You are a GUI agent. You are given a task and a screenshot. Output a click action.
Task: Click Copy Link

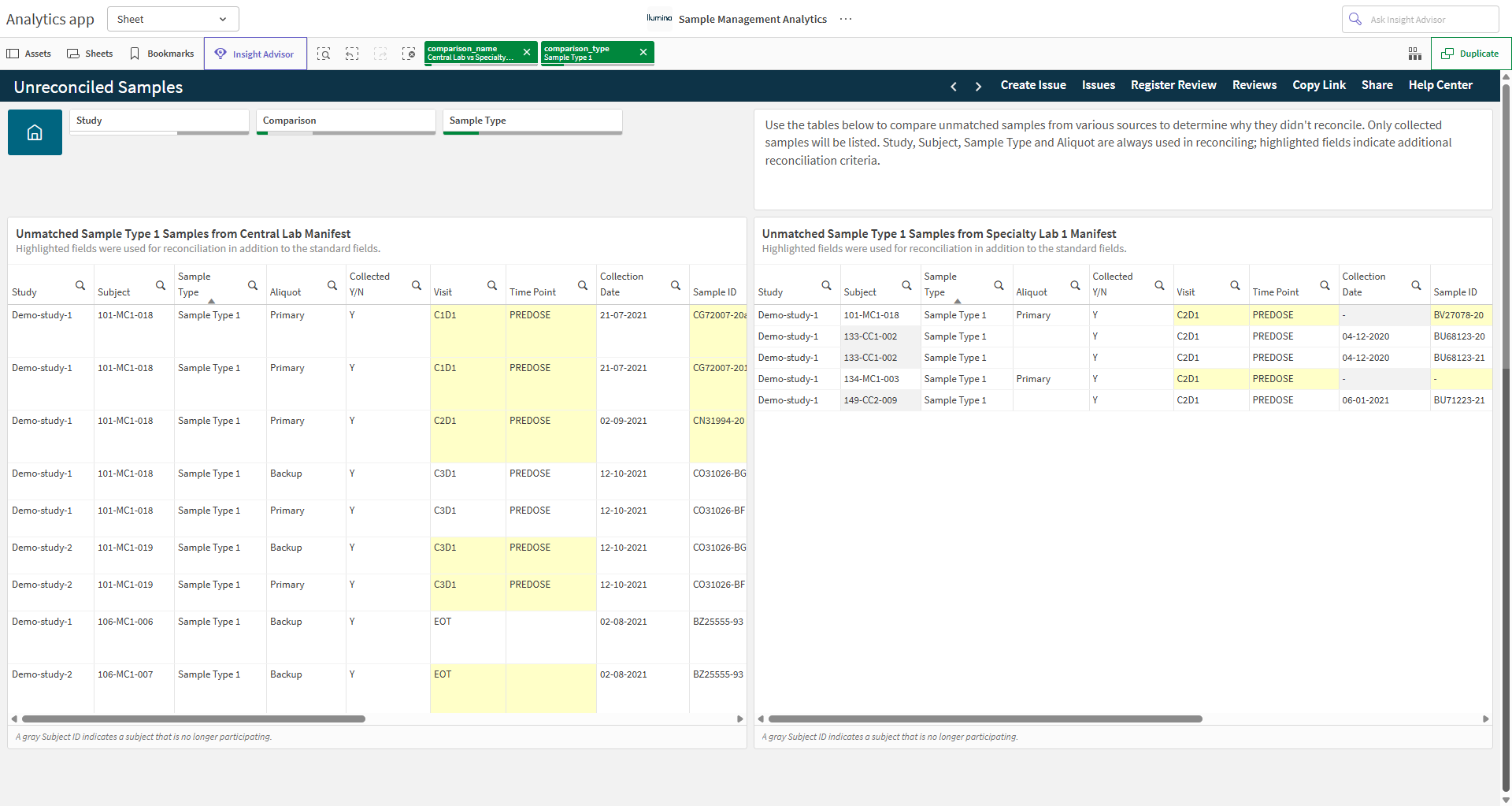pyautogui.click(x=1319, y=85)
